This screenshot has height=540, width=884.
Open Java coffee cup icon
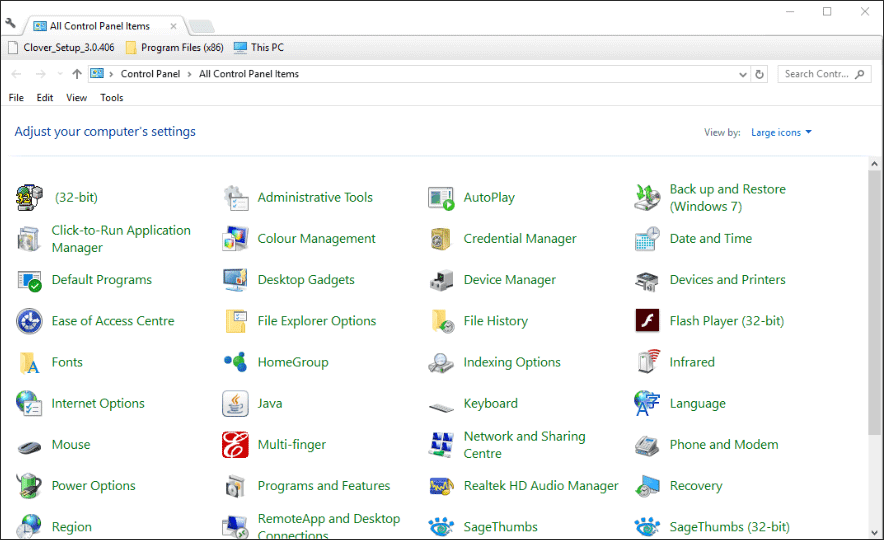(x=236, y=404)
